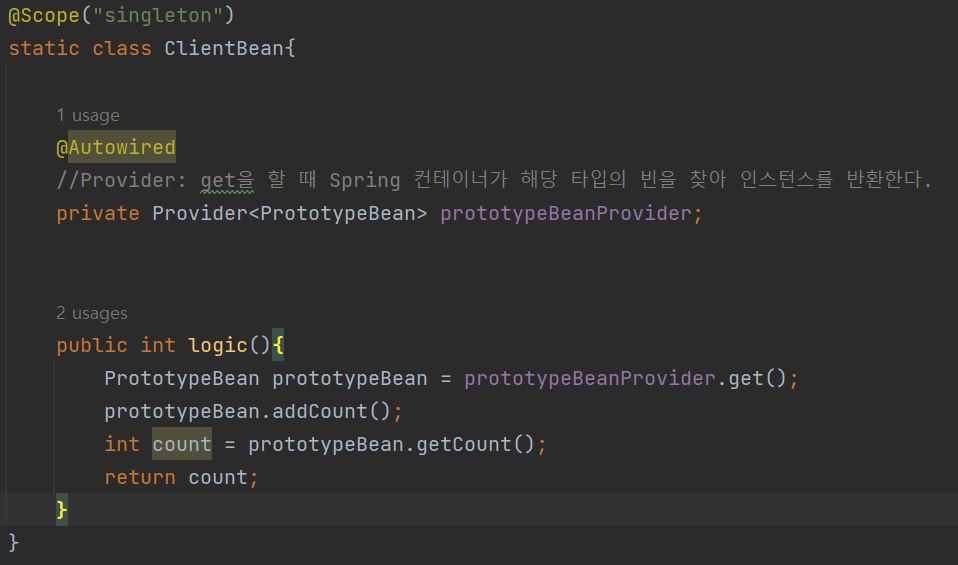This screenshot has width=958, height=565.
Task: Click prototypeBeanProvider in the get() call line
Action: tap(590, 378)
